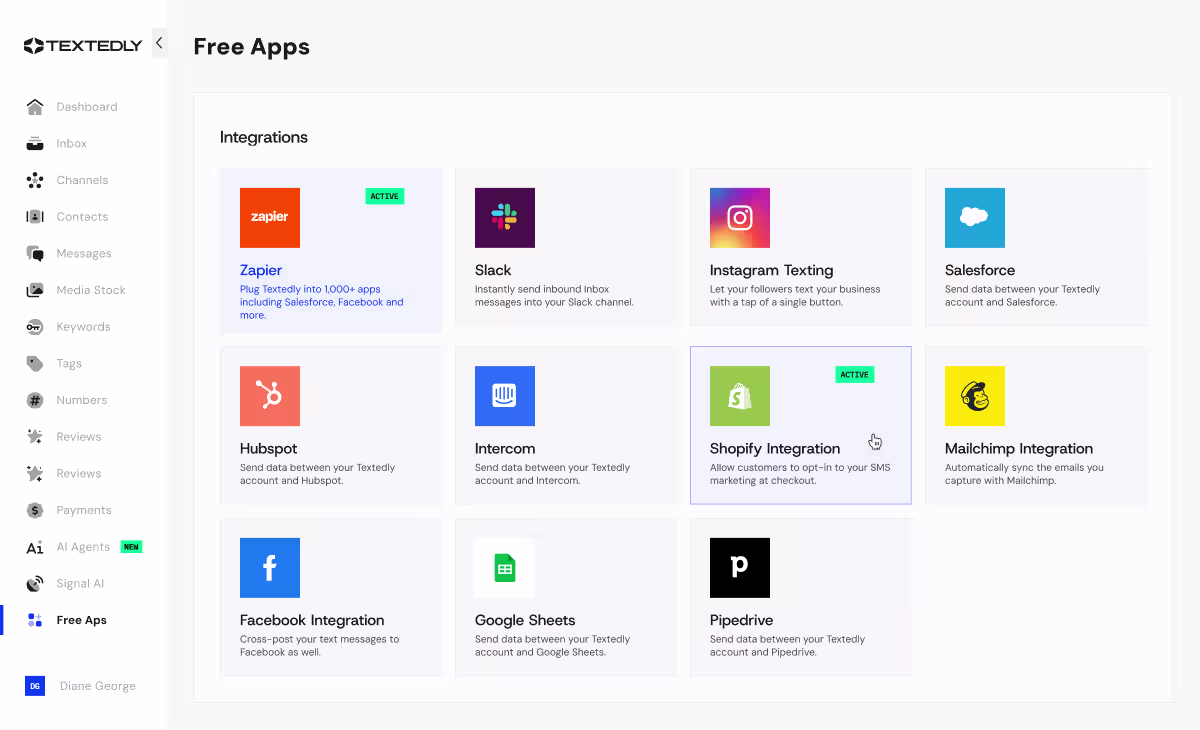
Task: Click the Textedly logo
Action: (x=83, y=45)
